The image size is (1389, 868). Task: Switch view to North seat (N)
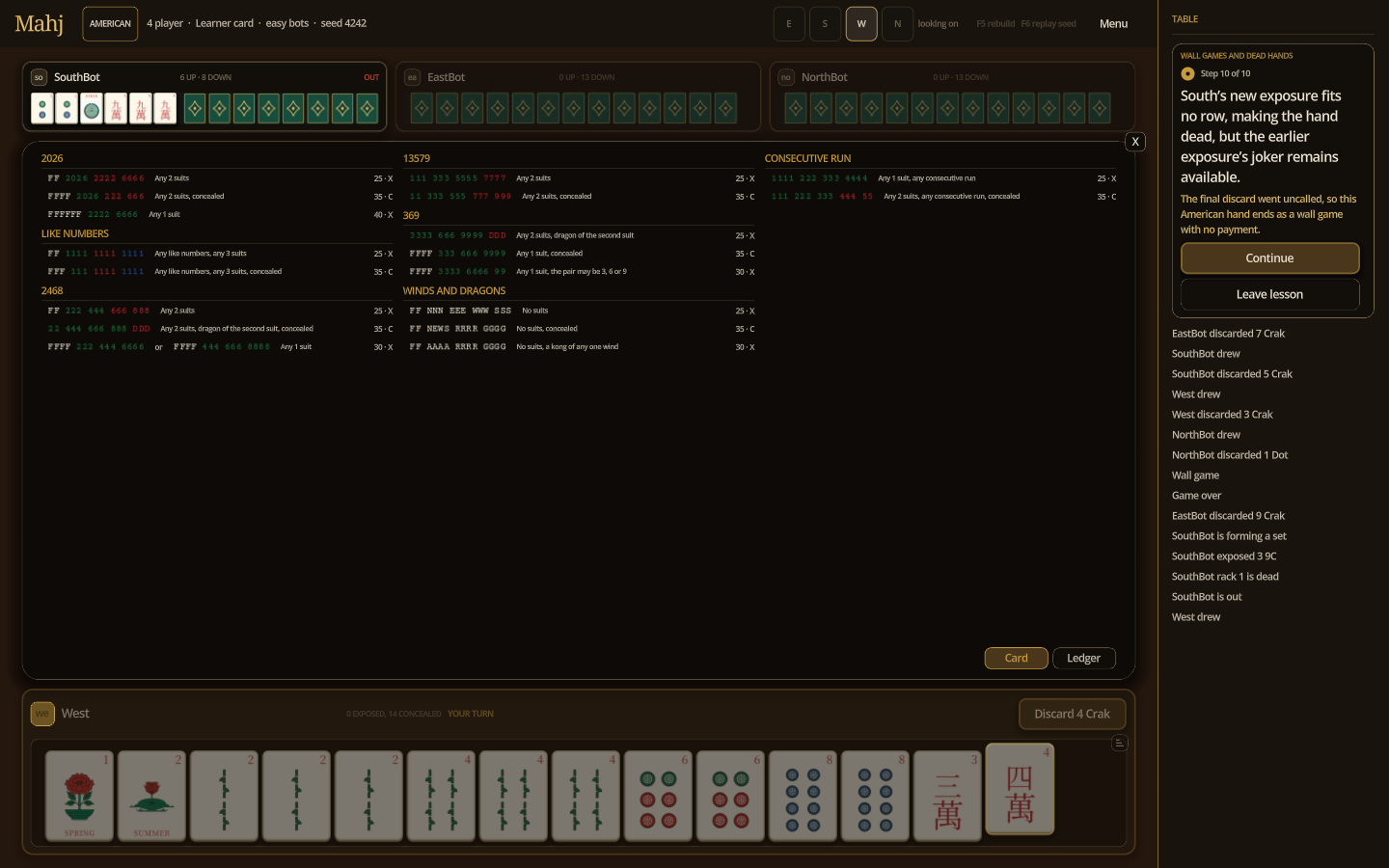(x=897, y=24)
